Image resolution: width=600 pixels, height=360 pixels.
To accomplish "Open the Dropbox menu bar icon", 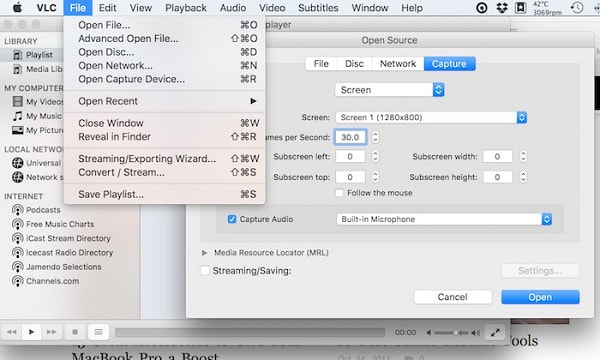I will (x=502, y=8).
